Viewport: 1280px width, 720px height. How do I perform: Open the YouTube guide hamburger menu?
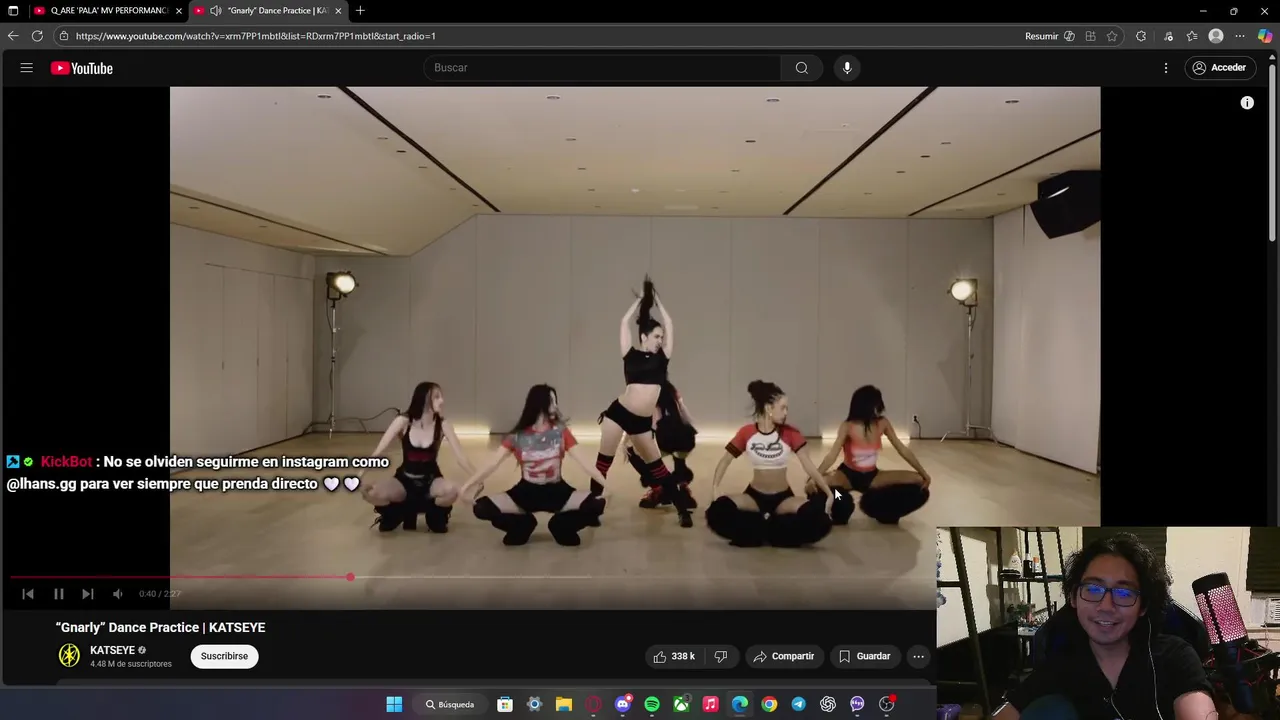pyautogui.click(x=27, y=68)
